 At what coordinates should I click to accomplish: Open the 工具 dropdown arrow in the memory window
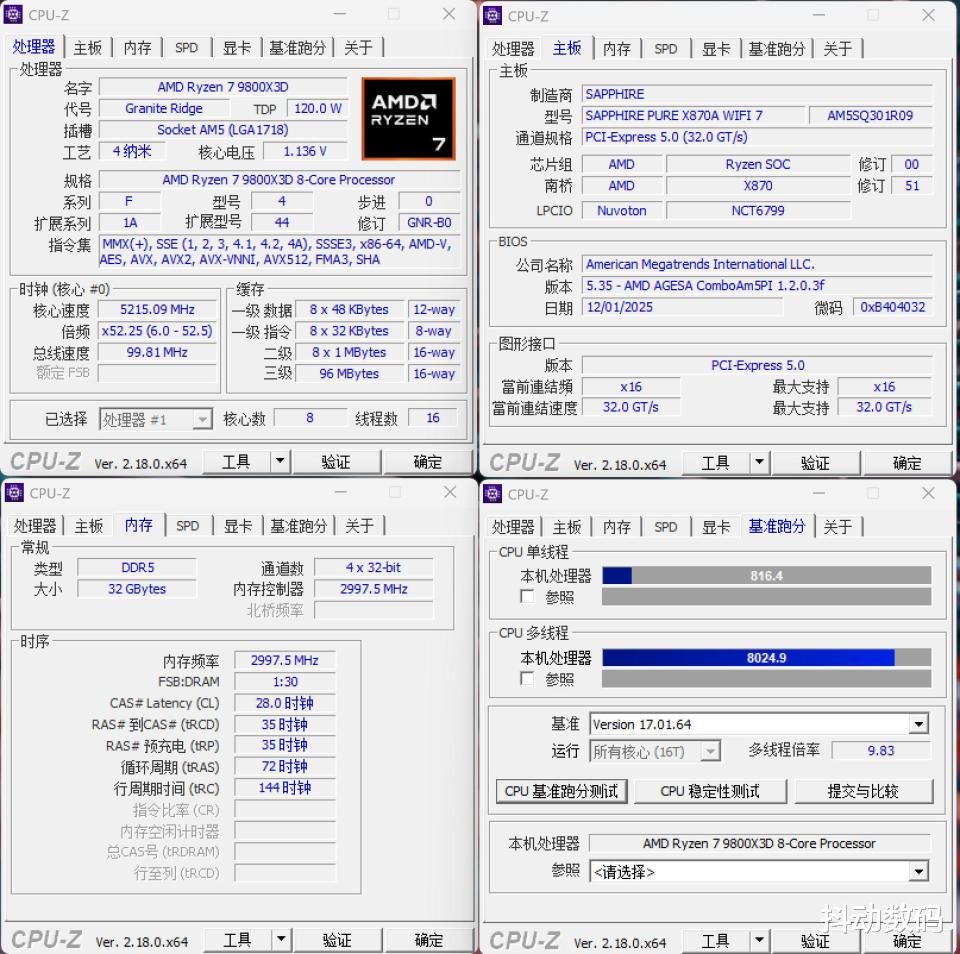click(x=281, y=939)
